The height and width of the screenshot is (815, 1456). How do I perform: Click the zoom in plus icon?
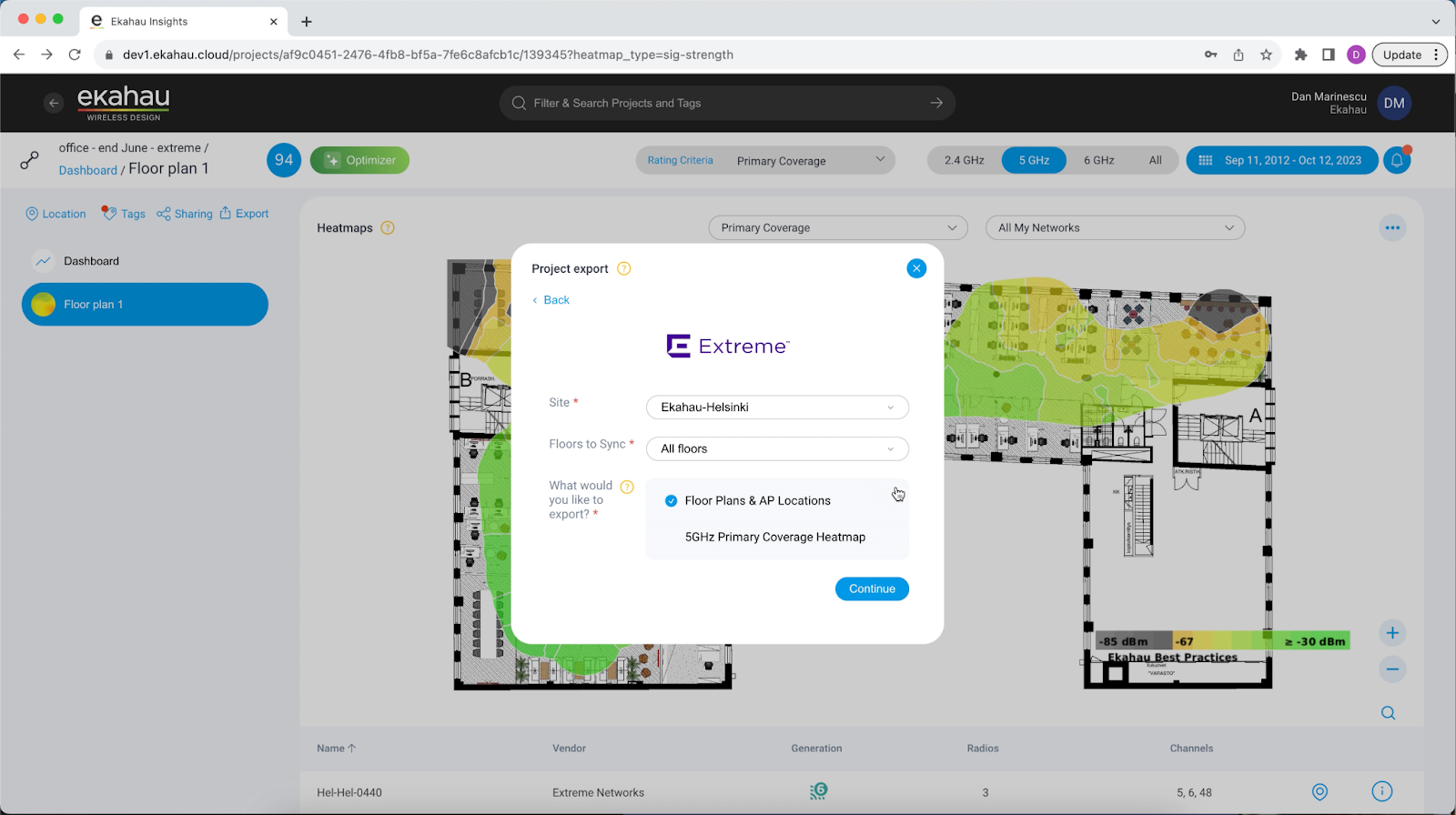pos(1392,633)
